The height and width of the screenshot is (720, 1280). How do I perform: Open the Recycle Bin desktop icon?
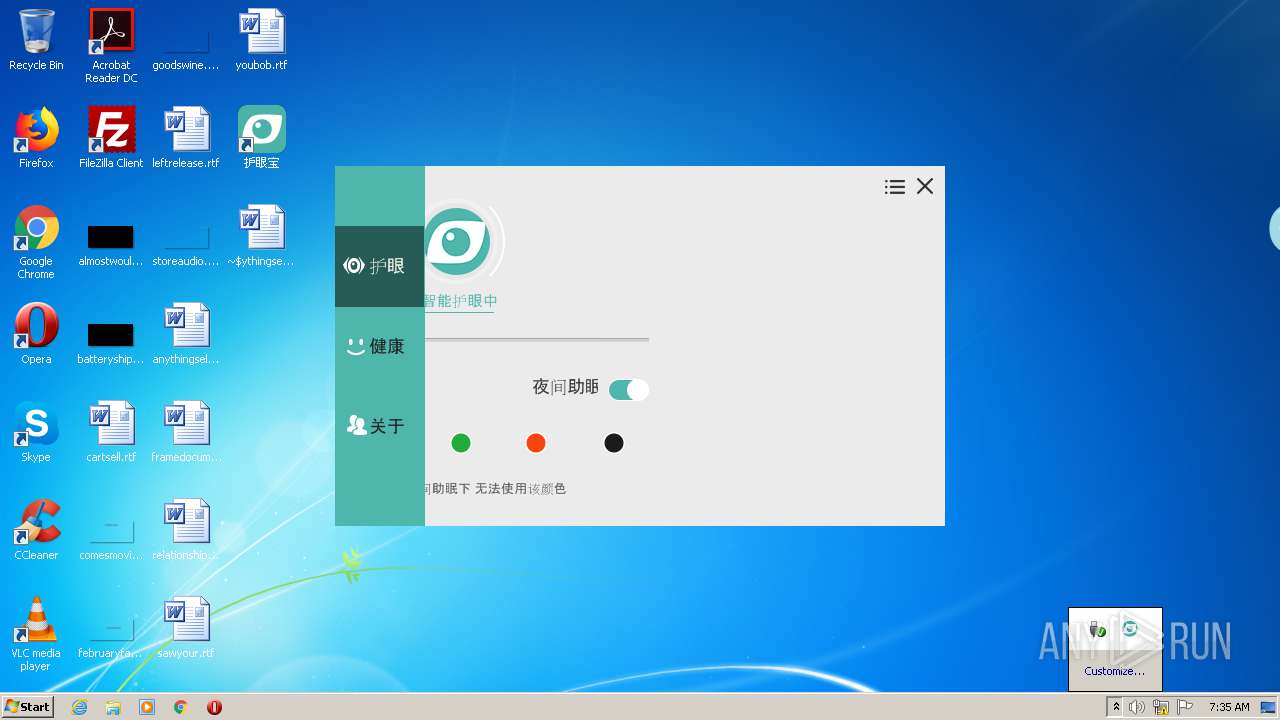point(36,40)
